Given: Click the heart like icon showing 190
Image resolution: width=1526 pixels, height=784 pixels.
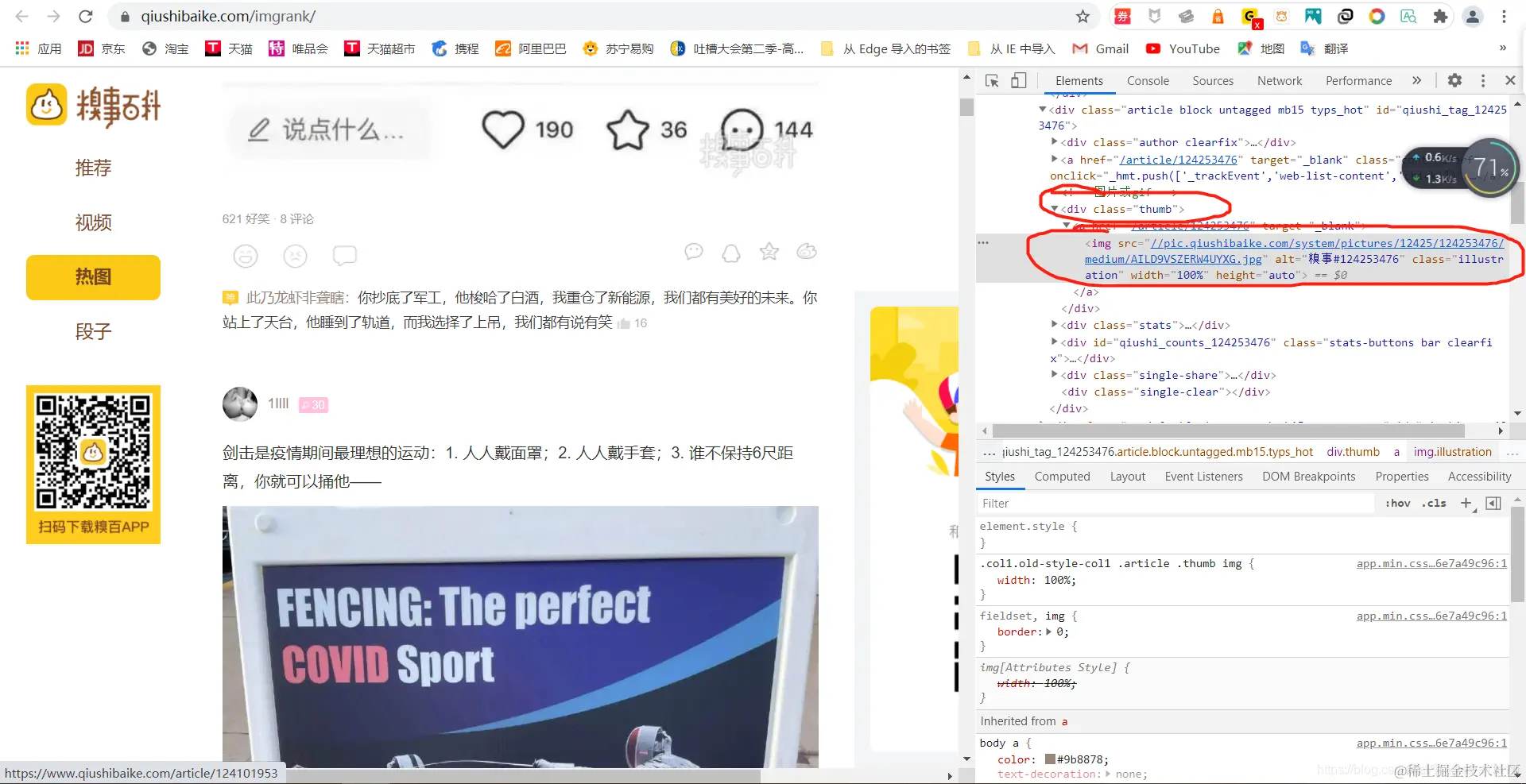Looking at the screenshot, I should pyautogui.click(x=502, y=129).
